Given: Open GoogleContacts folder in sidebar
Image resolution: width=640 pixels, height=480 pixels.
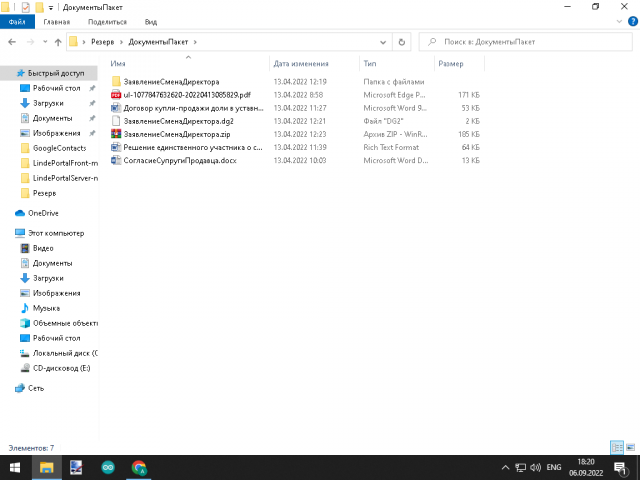Looking at the screenshot, I should 60,148.
